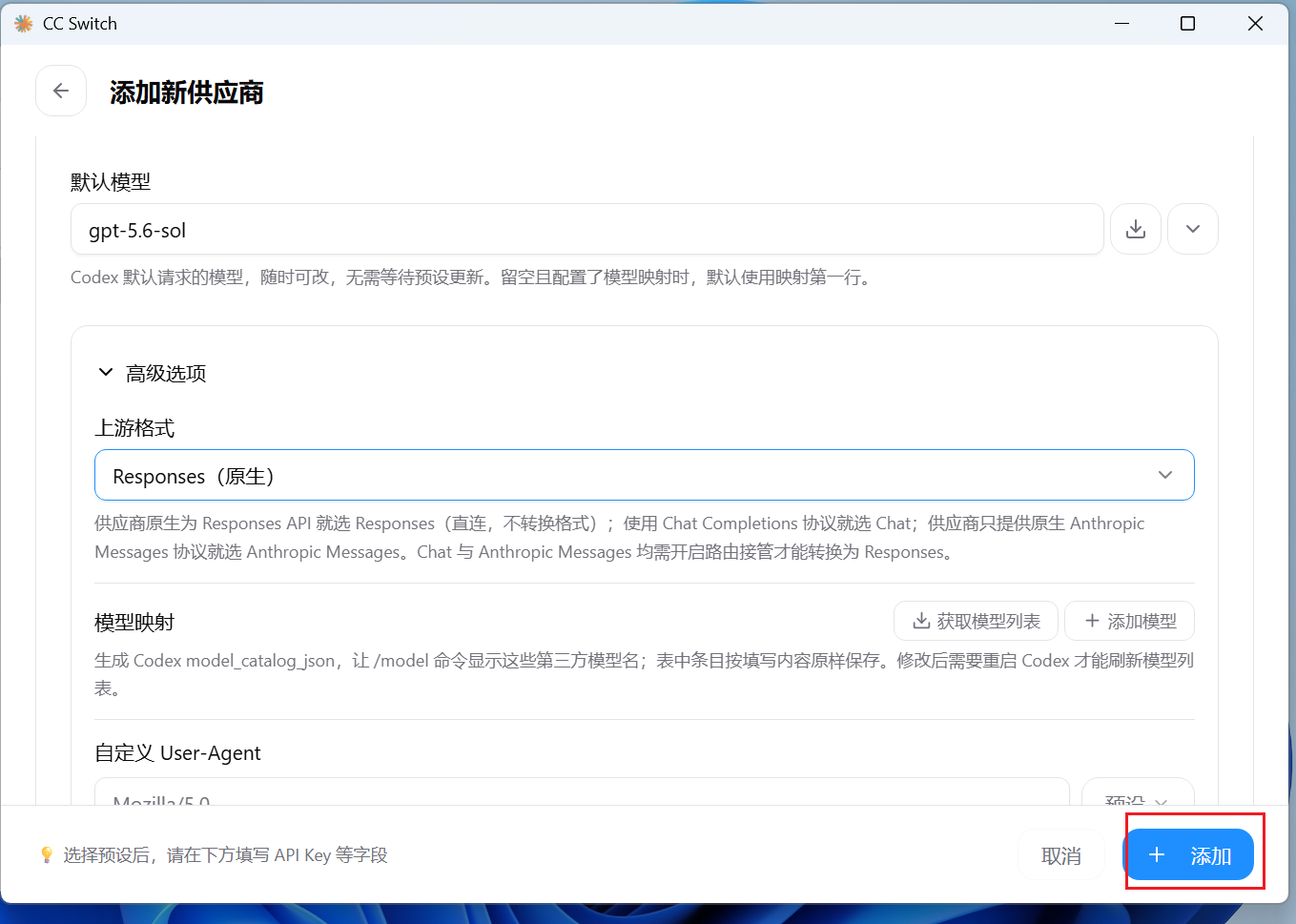The width and height of the screenshot is (1296, 924).
Task: Go back with the left arrow button
Action: (61, 91)
